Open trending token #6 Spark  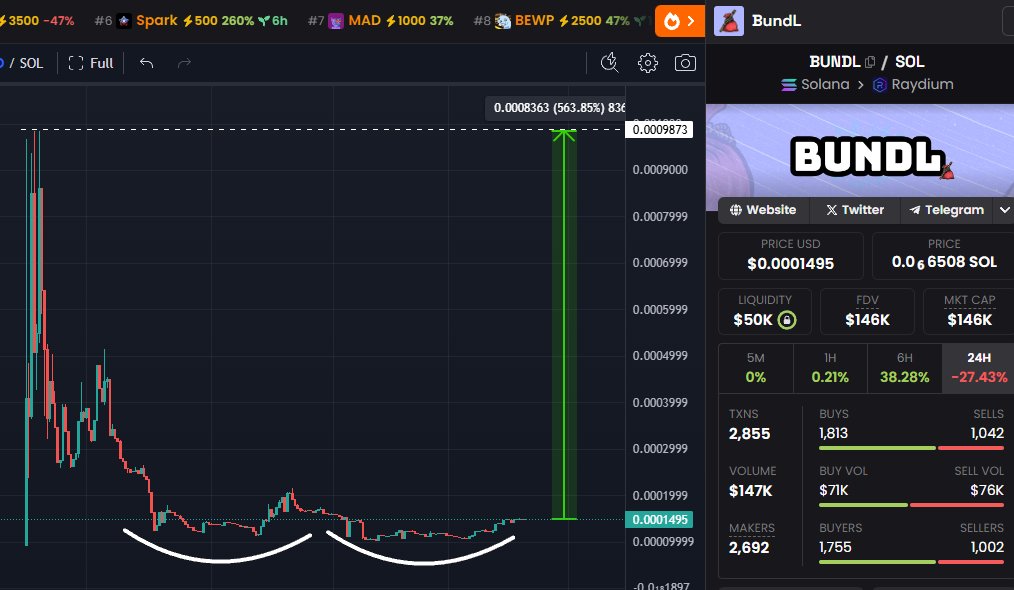click(x=191, y=21)
